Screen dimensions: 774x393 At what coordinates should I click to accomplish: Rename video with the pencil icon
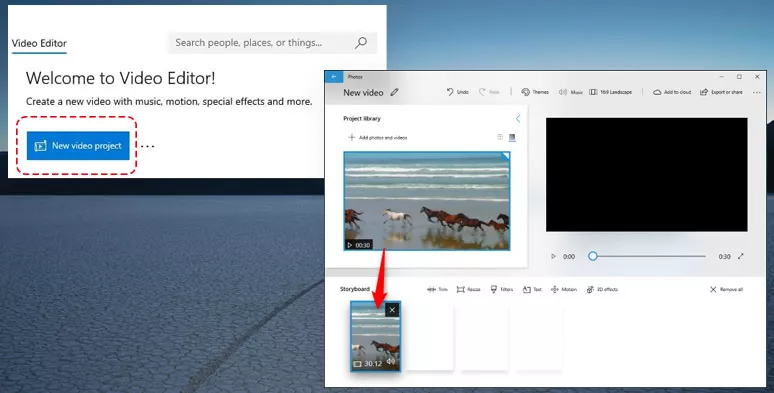[x=394, y=92]
